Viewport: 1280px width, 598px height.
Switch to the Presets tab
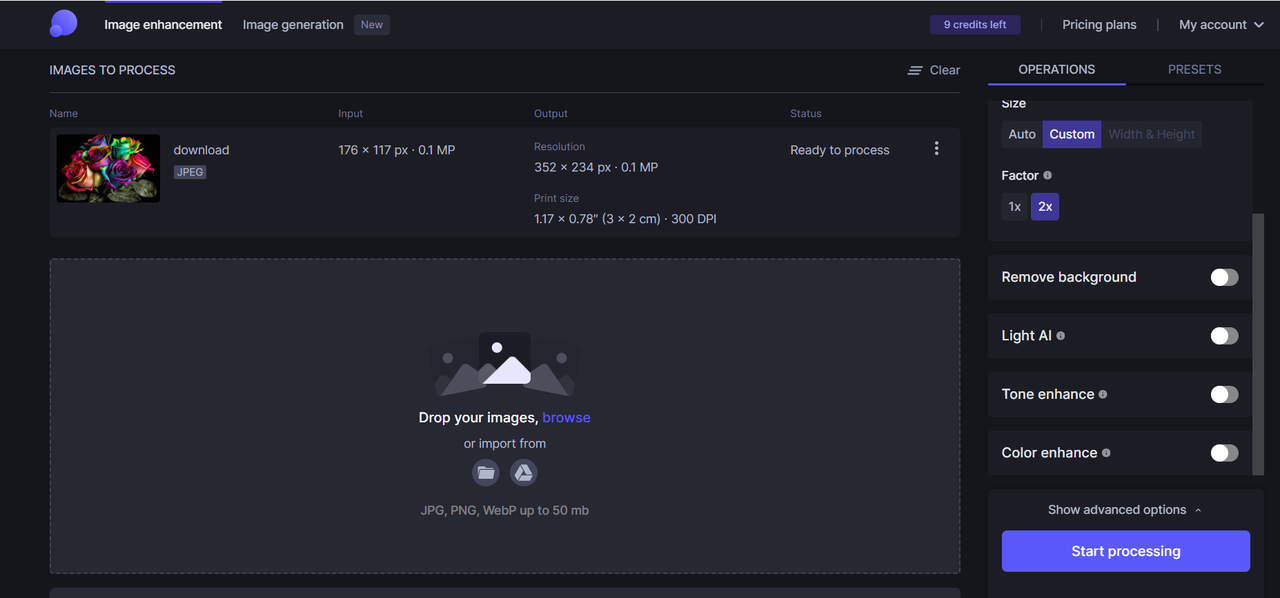click(1194, 69)
